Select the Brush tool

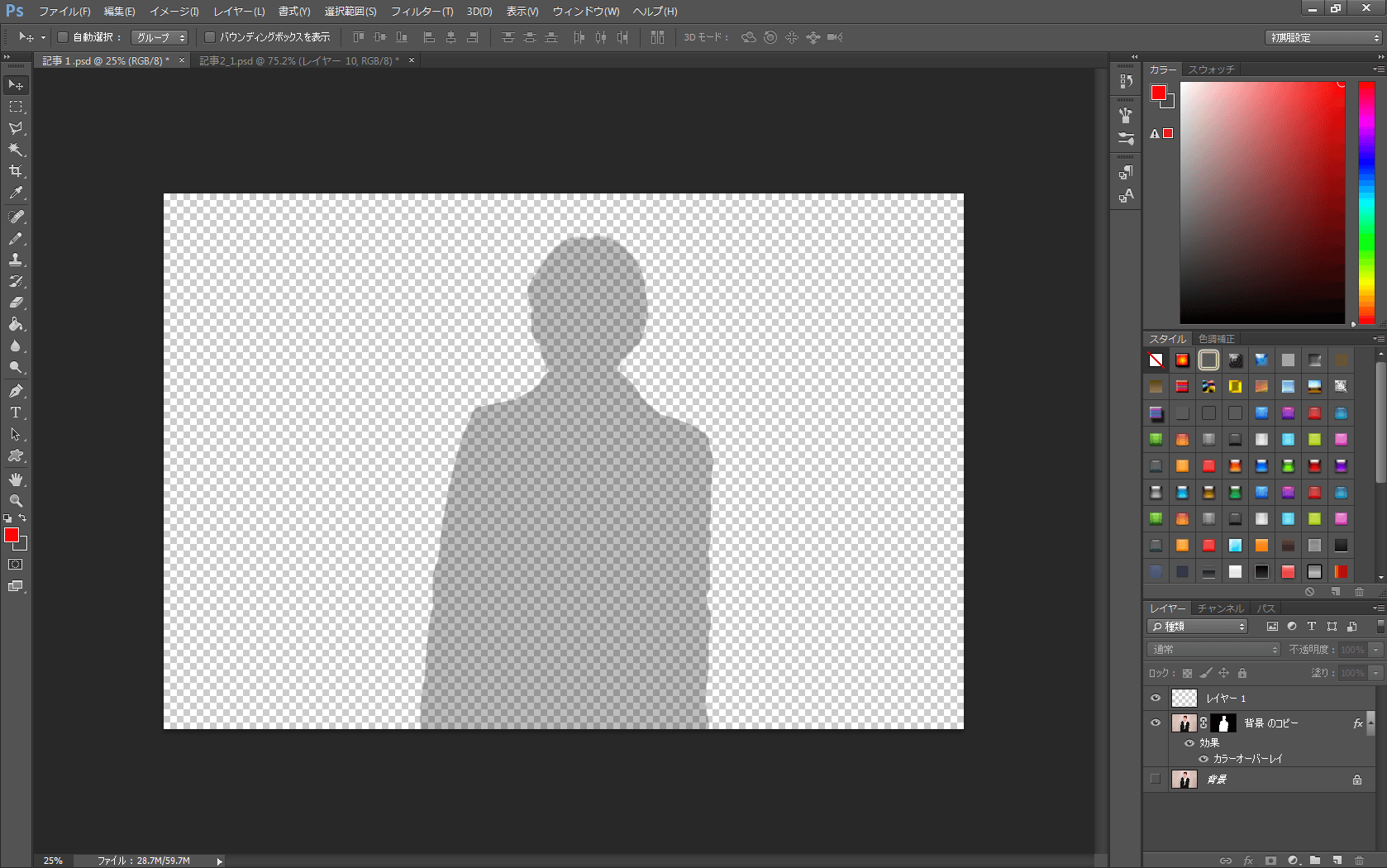[16, 238]
